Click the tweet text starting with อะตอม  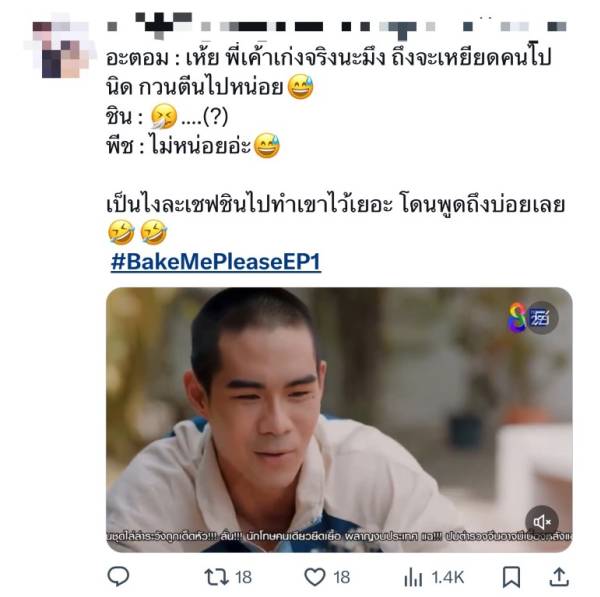click(x=328, y=73)
